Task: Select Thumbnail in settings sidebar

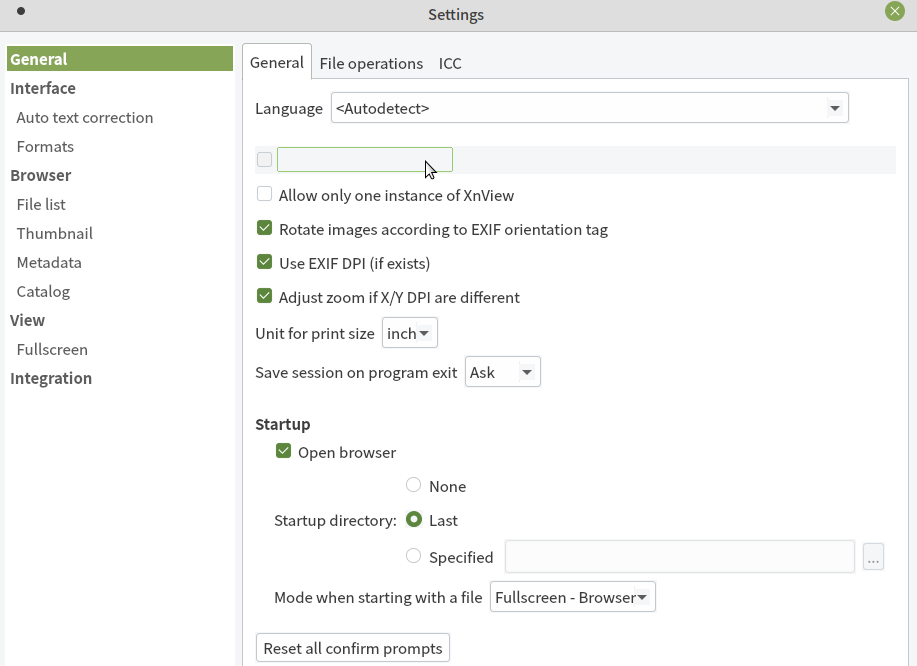Action: pyautogui.click(x=54, y=233)
